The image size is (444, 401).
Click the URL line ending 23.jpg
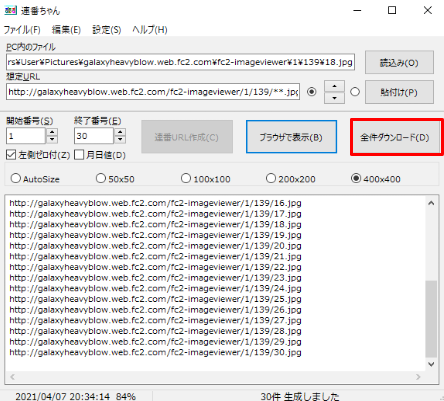click(155, 278)
